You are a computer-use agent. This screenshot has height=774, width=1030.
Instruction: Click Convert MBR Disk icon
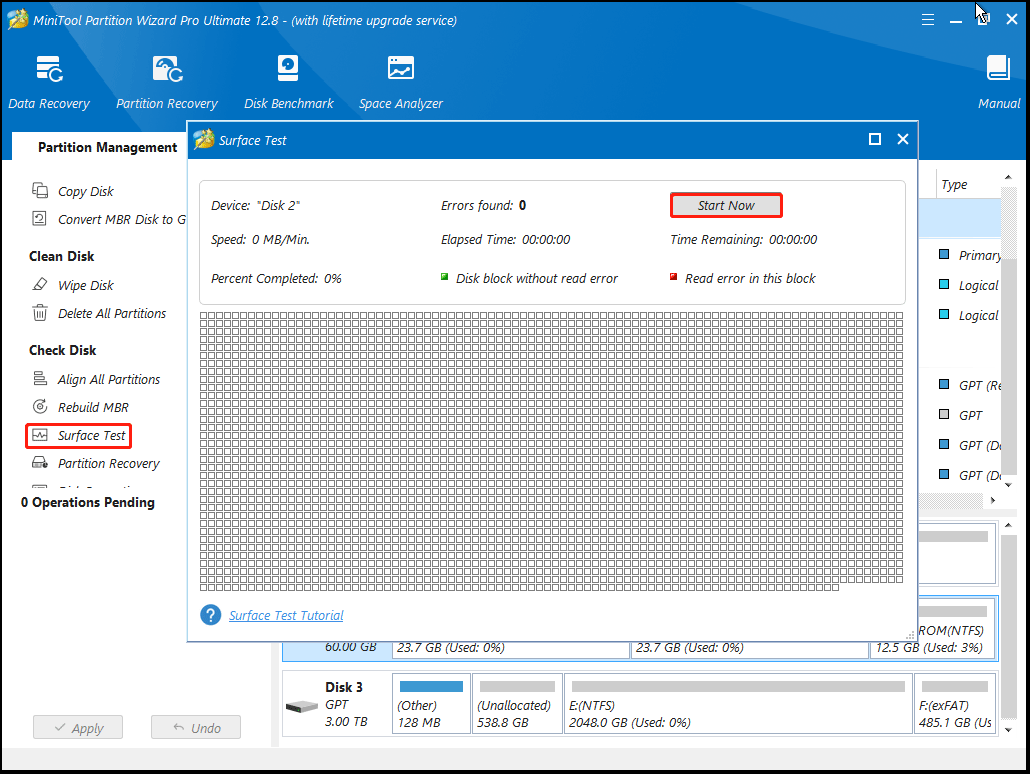pos(39,219)
